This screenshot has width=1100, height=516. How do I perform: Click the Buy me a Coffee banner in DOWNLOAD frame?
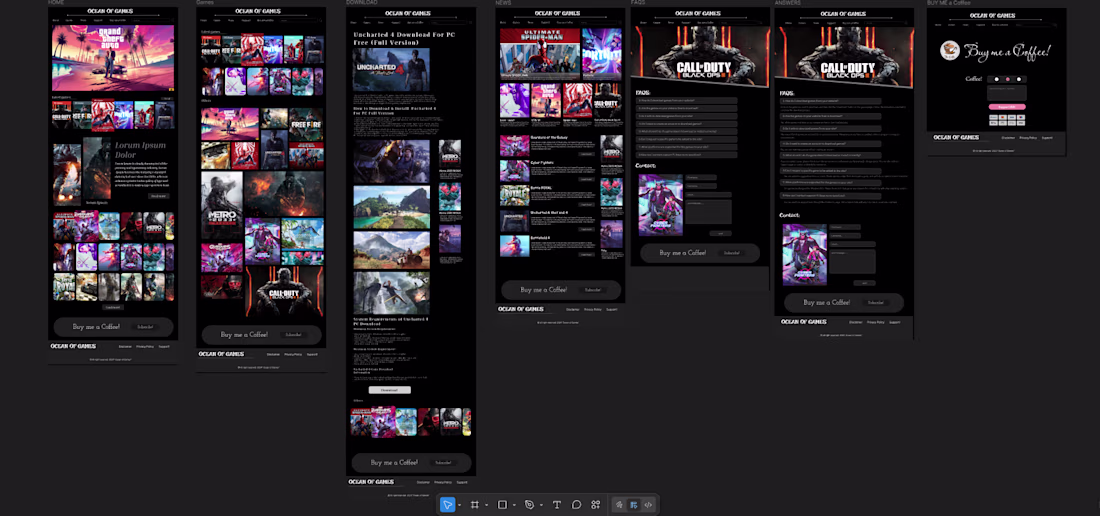point(410,462)
